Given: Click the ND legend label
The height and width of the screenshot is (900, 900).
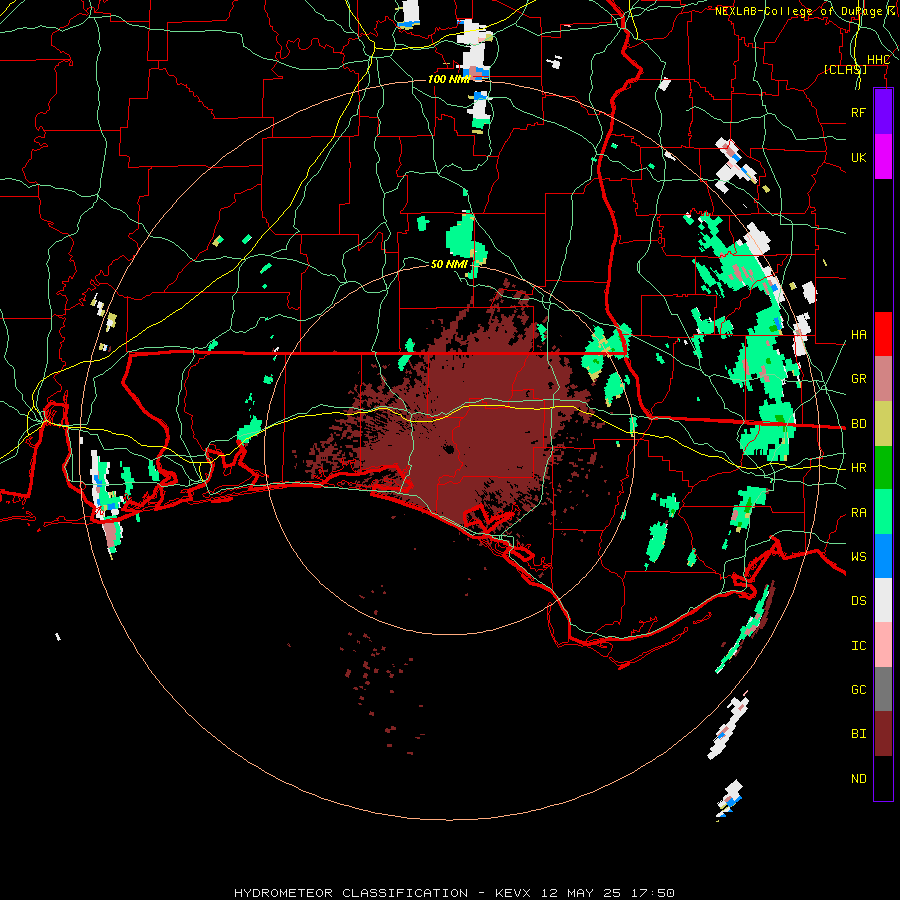Looking at the screenshot, I should point(858,779).
